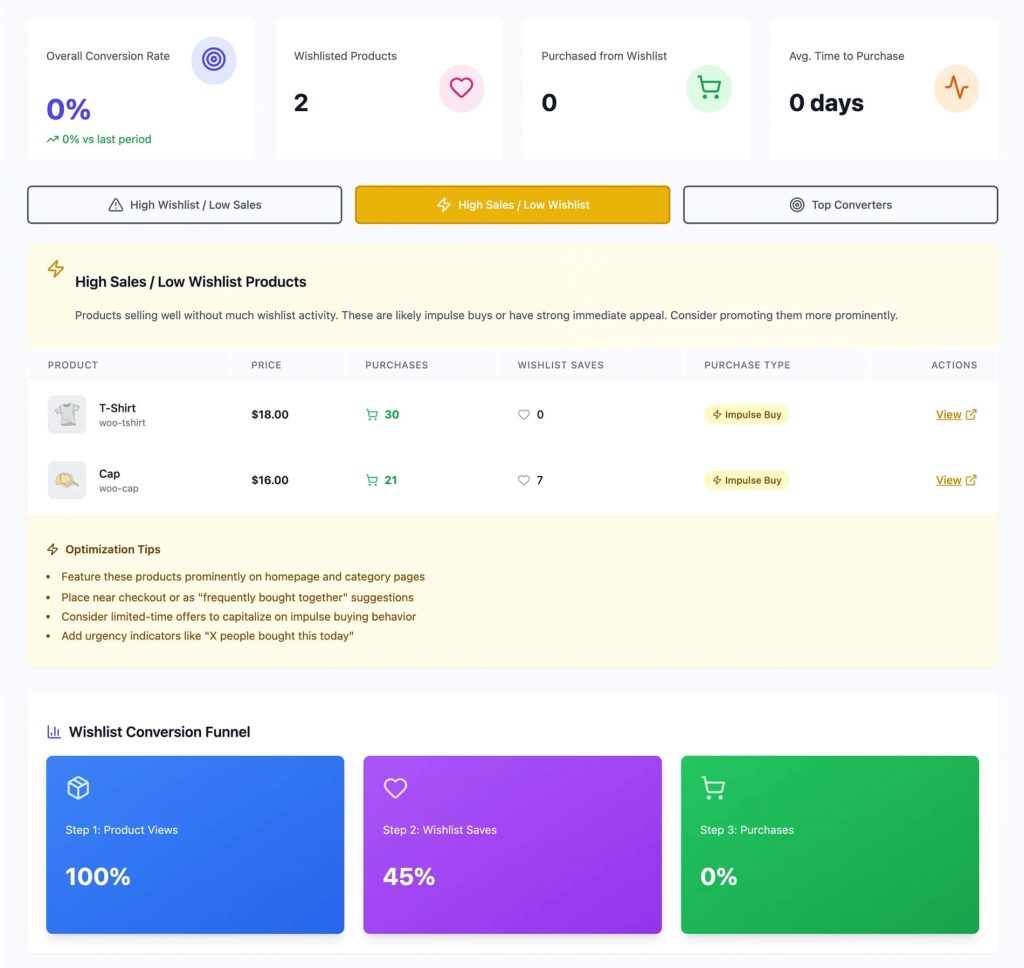Open the Top Converters tab
Image resolution: width=1024 pixels, height=968 pixels.
(839, 204)
